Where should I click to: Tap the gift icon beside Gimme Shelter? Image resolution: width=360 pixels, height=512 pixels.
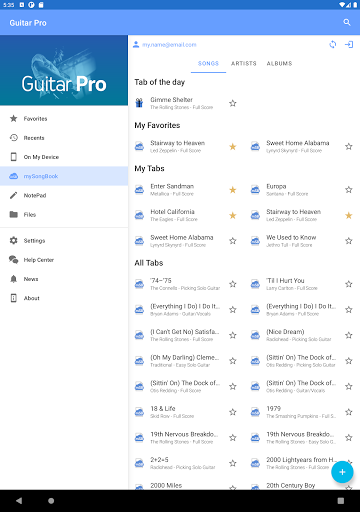(139, 103)
